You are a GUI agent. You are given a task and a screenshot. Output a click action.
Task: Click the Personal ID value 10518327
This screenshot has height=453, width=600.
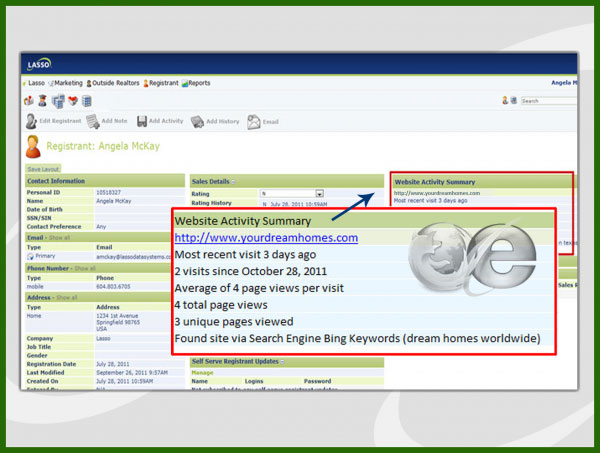click(x=108, y=192)
